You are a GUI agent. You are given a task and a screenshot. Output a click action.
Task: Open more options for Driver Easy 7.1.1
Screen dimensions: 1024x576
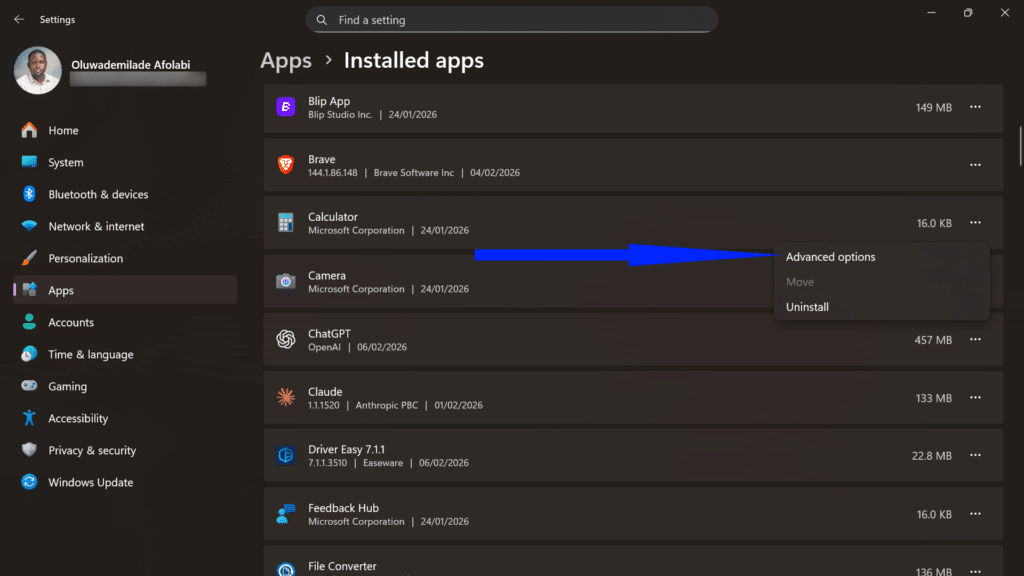pos(975,455)
